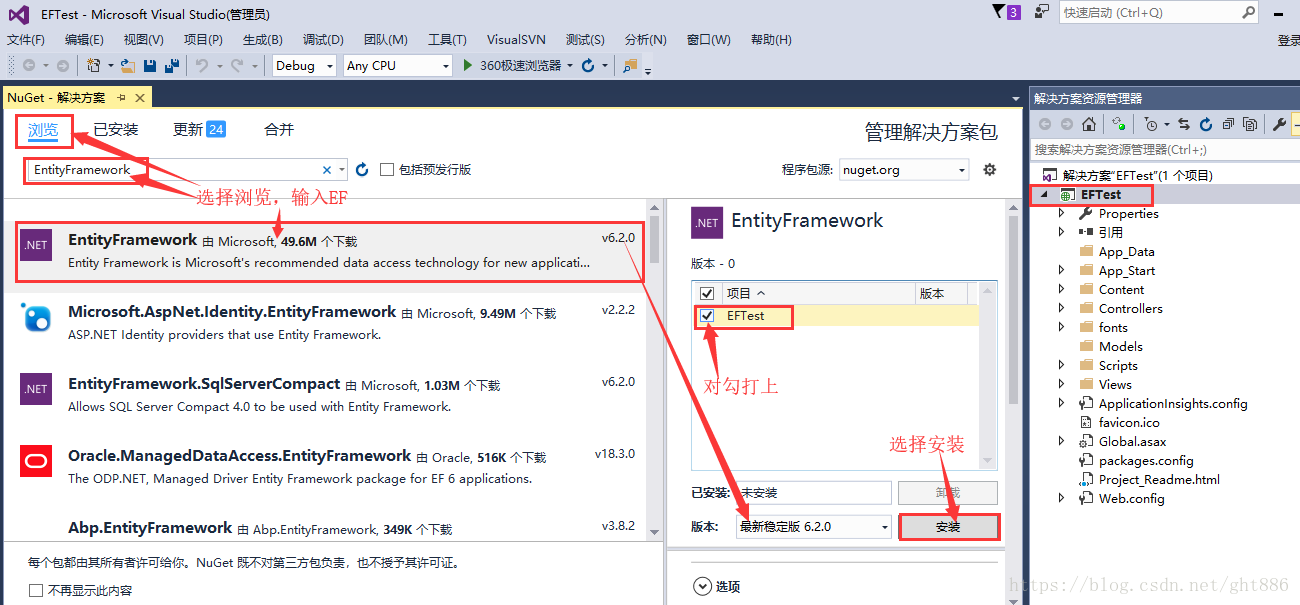
Task: Click Collapse All in Solution Explorer
Action: [1228, 124]
